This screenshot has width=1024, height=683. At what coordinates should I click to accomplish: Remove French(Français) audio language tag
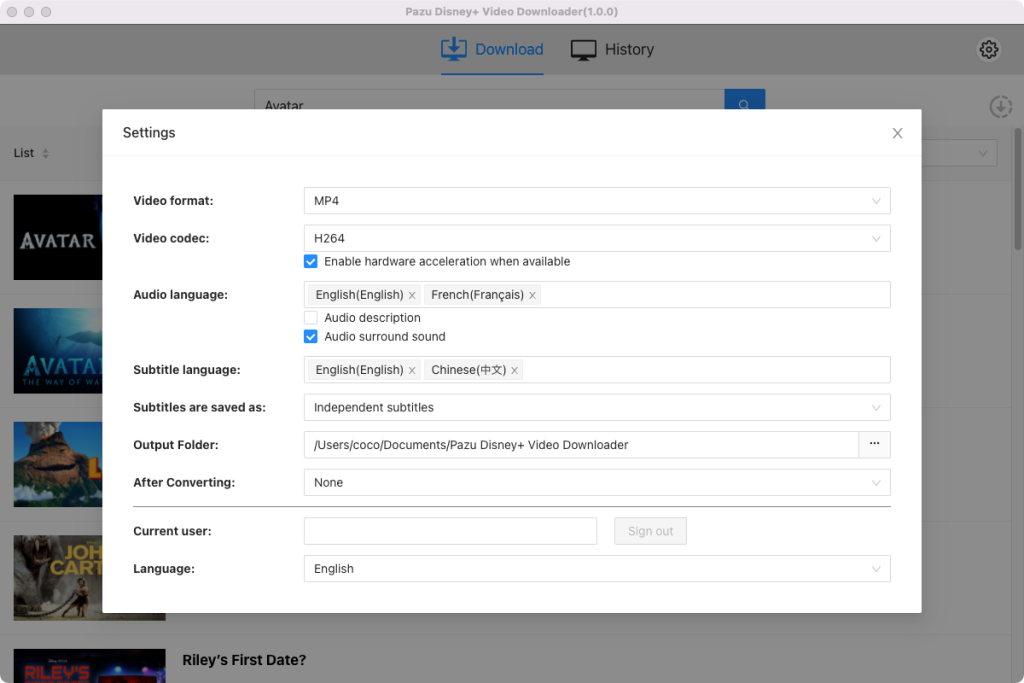point(532,295)
